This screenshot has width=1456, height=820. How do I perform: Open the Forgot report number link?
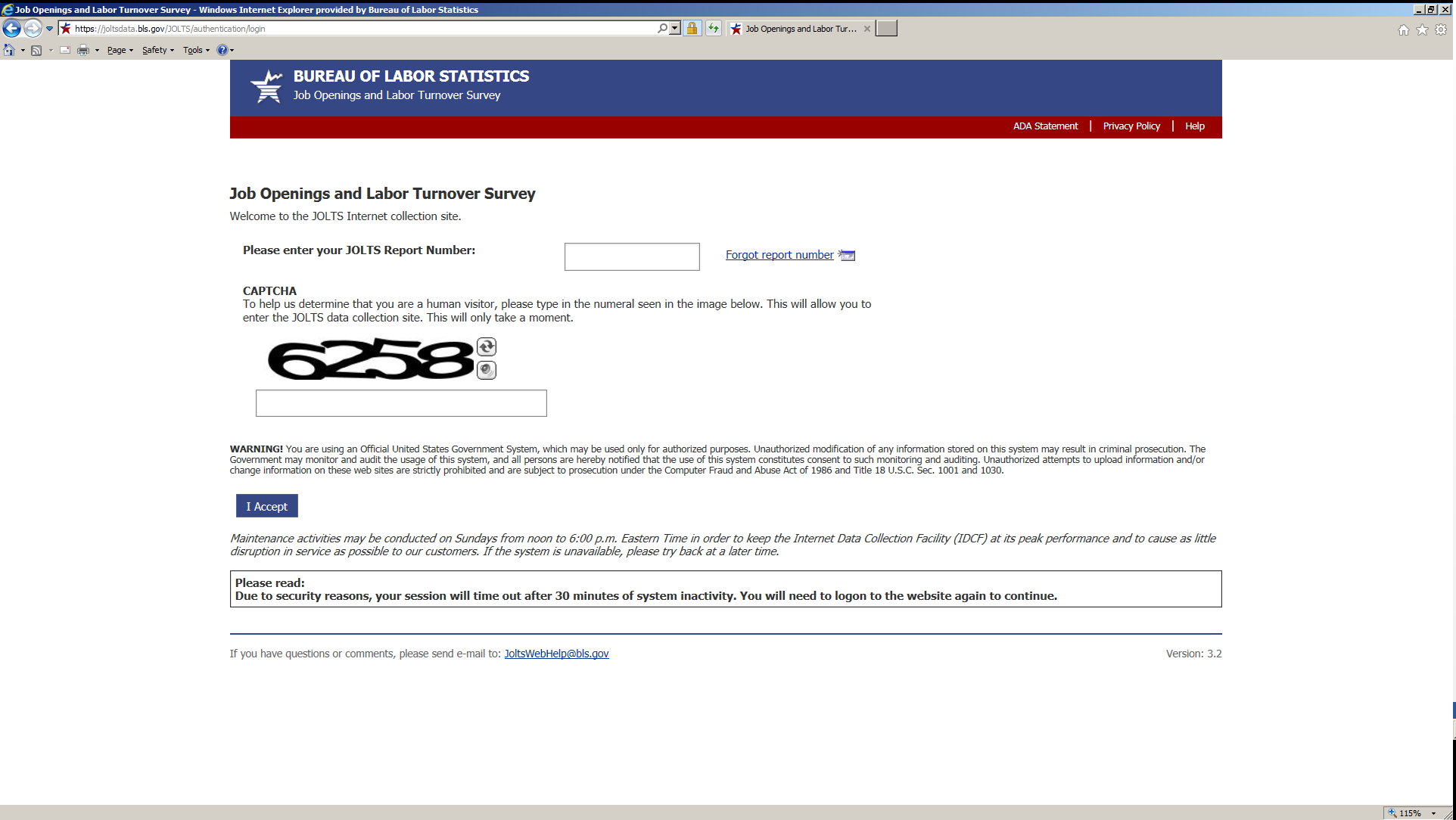779,255
